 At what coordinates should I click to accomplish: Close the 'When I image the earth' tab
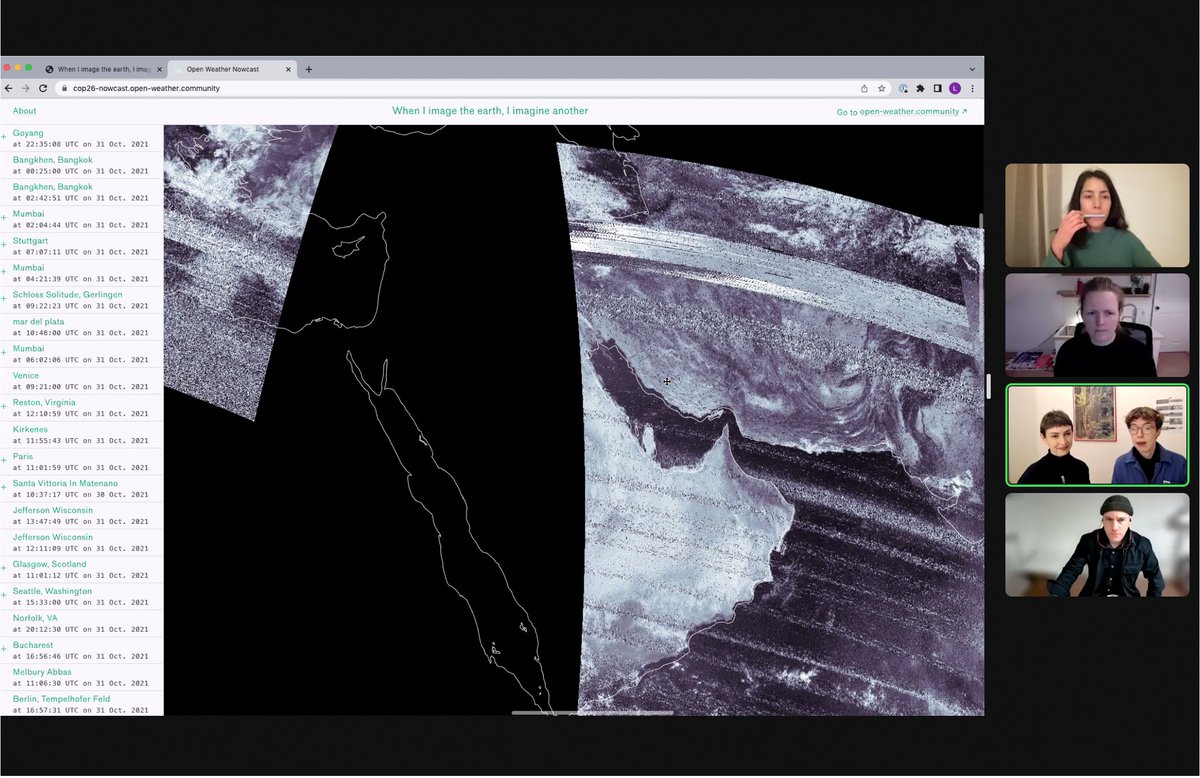point(159,69)
